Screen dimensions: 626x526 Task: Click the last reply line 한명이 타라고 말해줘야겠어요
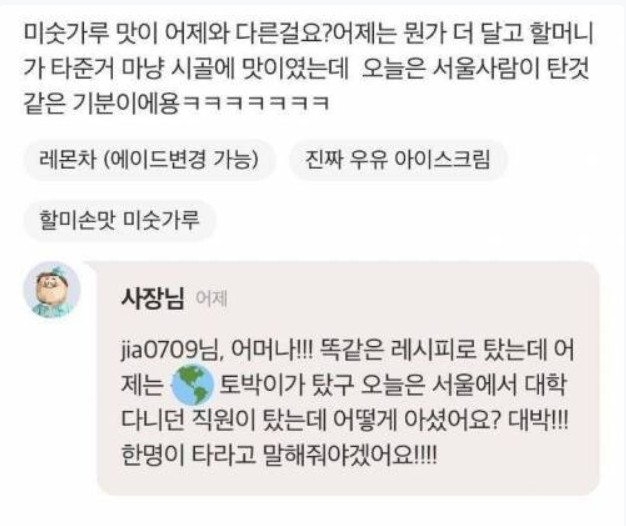pos(279,455)
